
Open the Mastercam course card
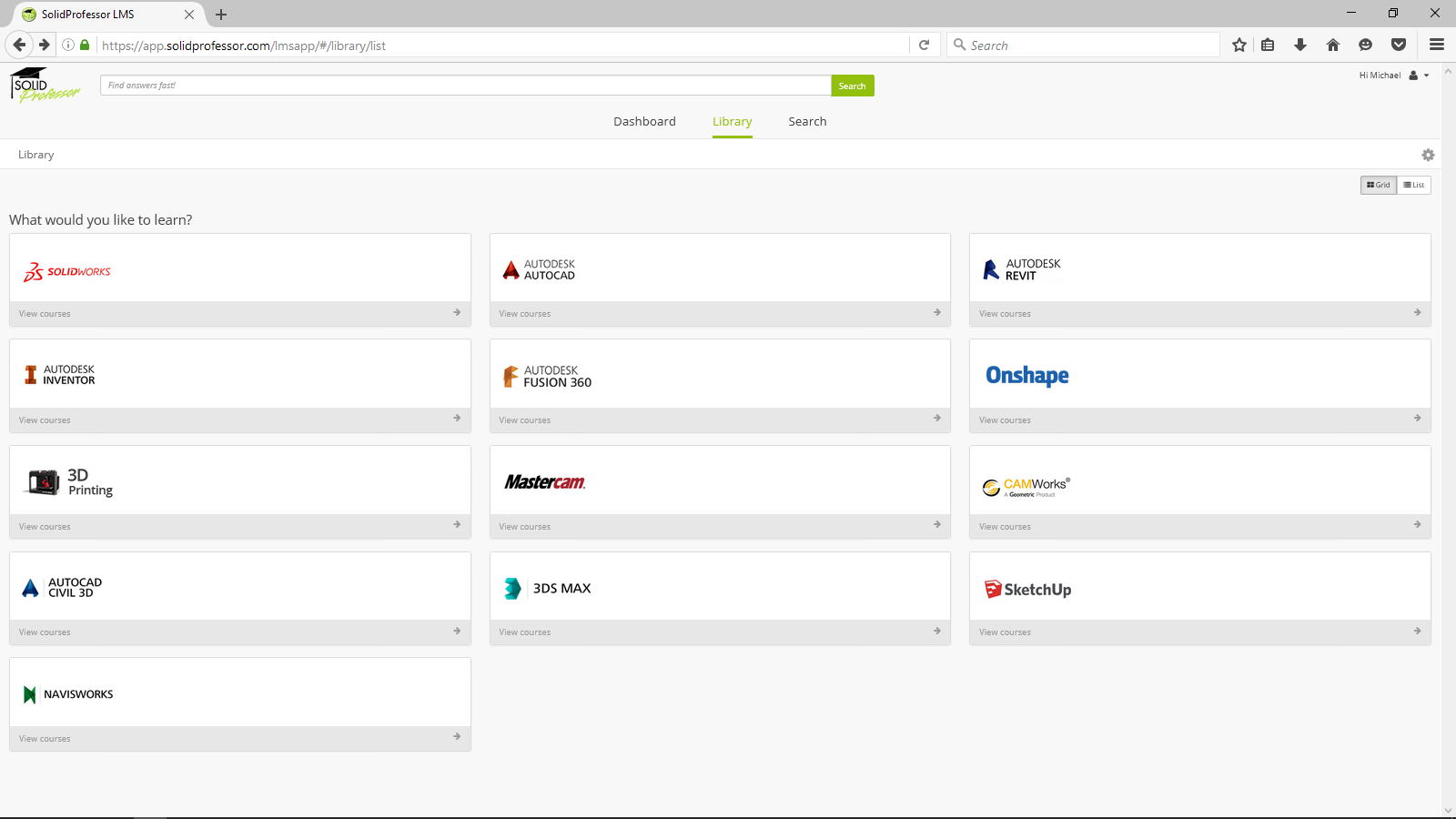[719, 481]
